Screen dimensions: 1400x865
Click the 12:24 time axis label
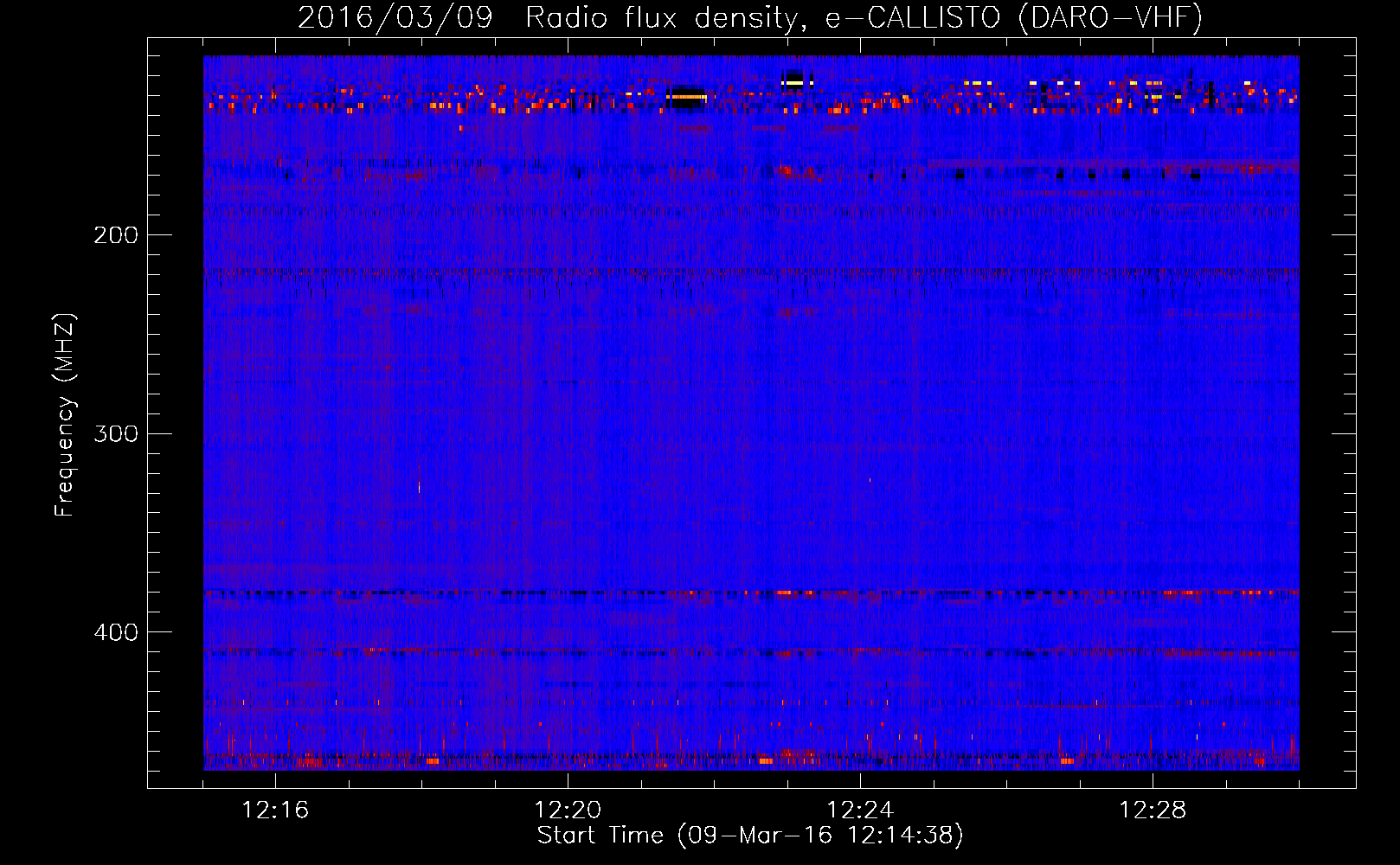tap(860, 811)
